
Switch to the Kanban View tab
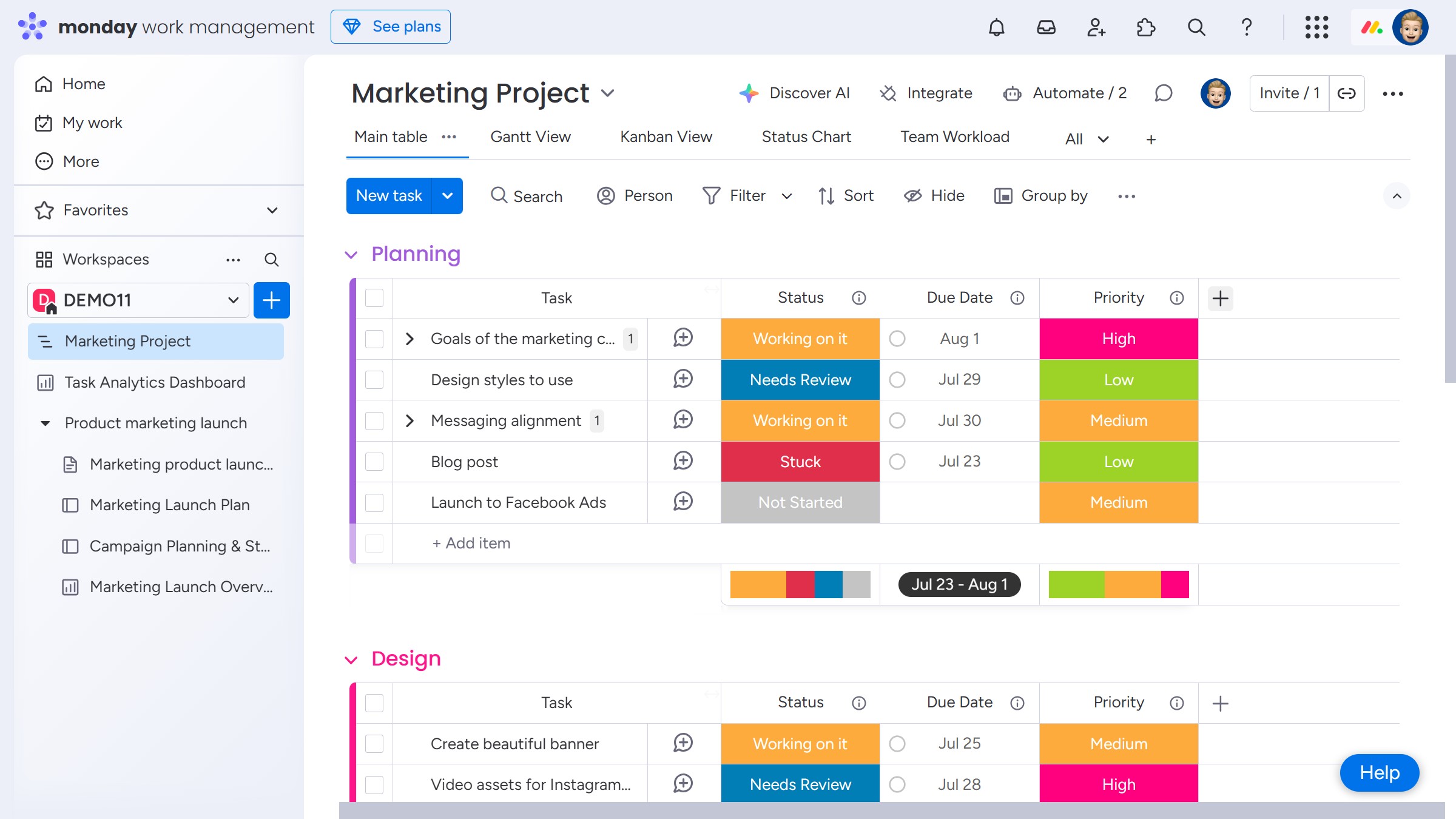[x=666, y=137]
